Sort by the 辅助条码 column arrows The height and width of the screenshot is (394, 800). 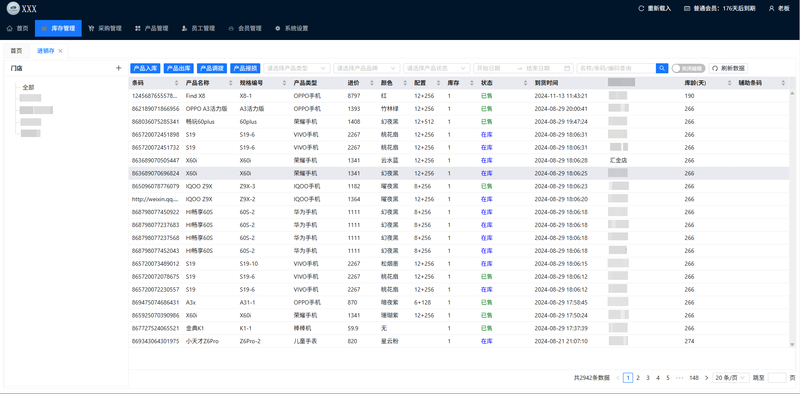[783, 83]
